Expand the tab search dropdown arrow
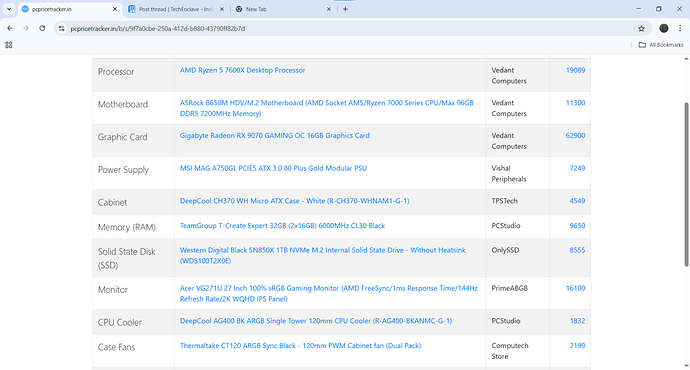 (x=9, y=9)
